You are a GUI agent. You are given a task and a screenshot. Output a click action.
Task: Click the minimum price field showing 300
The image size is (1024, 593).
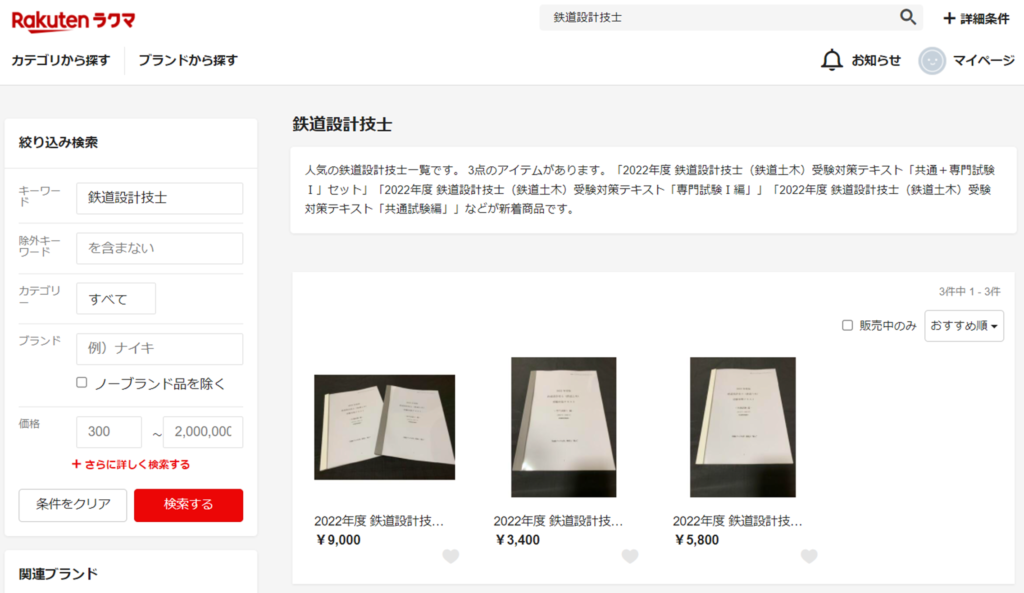coord(109,432)
